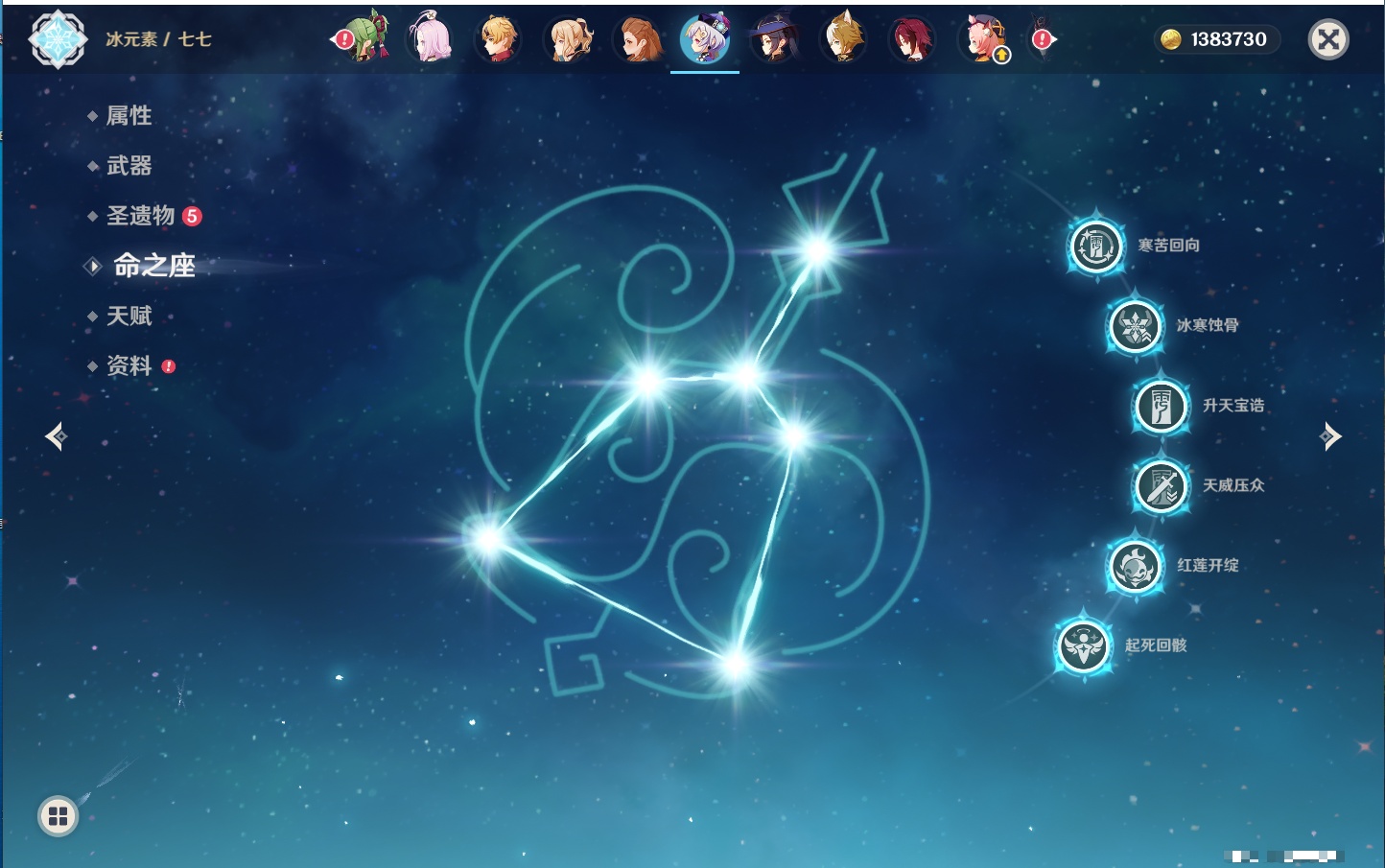Click the highlighted Qiqi avatar
This screenshot has height=868, width=1385.
click(x=705, y=38)
